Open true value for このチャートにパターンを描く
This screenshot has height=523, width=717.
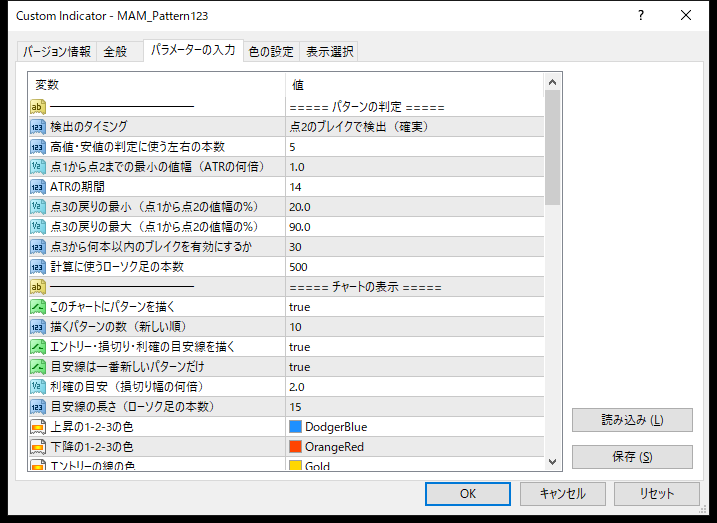[415, 307]
